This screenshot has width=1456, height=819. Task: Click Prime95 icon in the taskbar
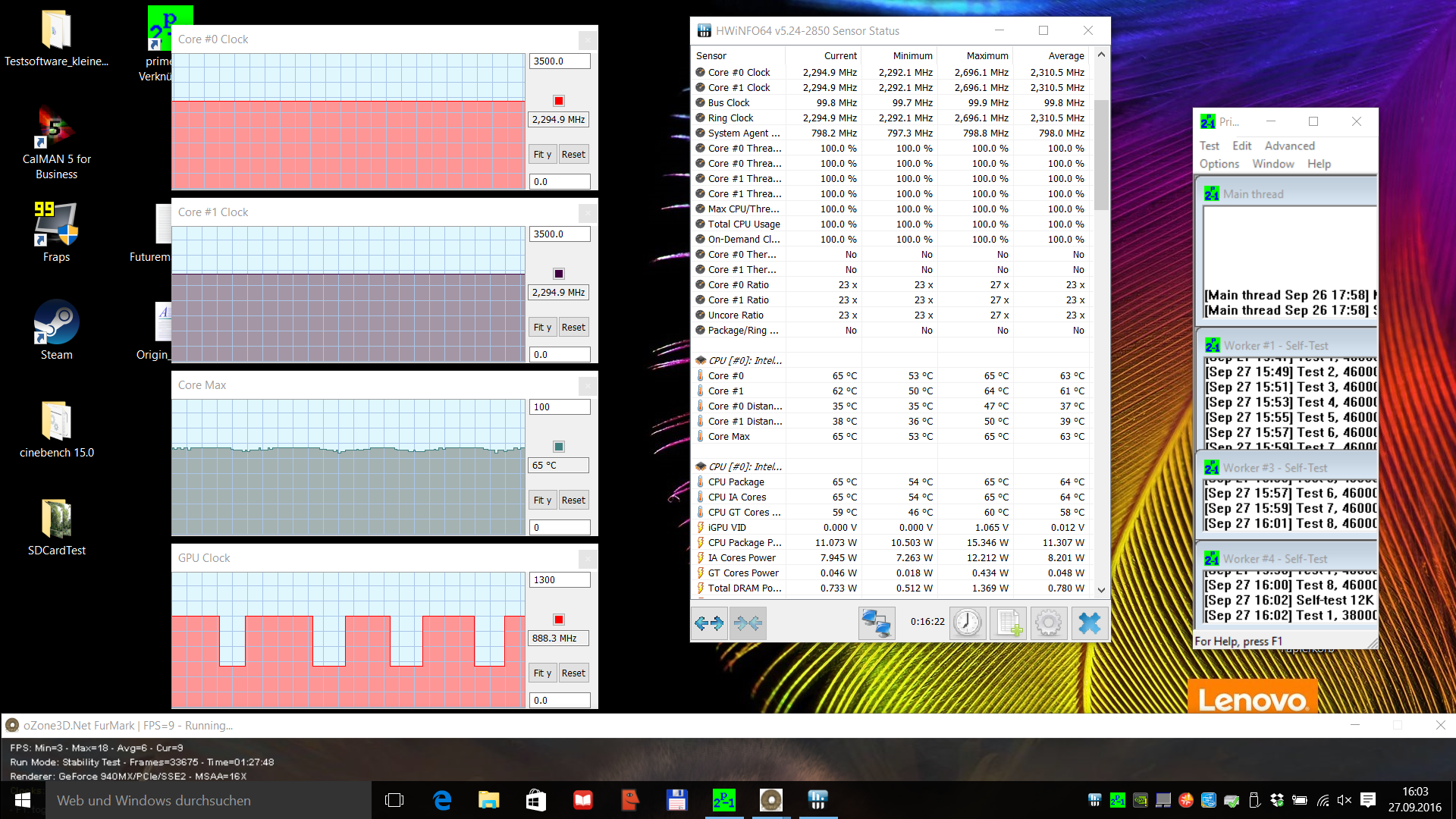(723, 800)
